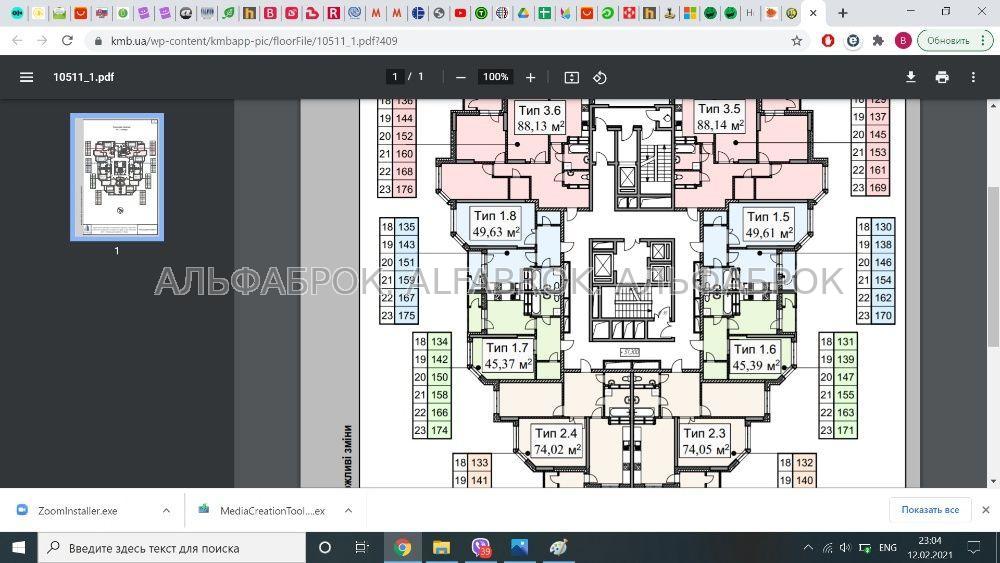Expand MediaCreationTool download options chevron
This screenshot has height=563, width=1000.
coord(349,511)
